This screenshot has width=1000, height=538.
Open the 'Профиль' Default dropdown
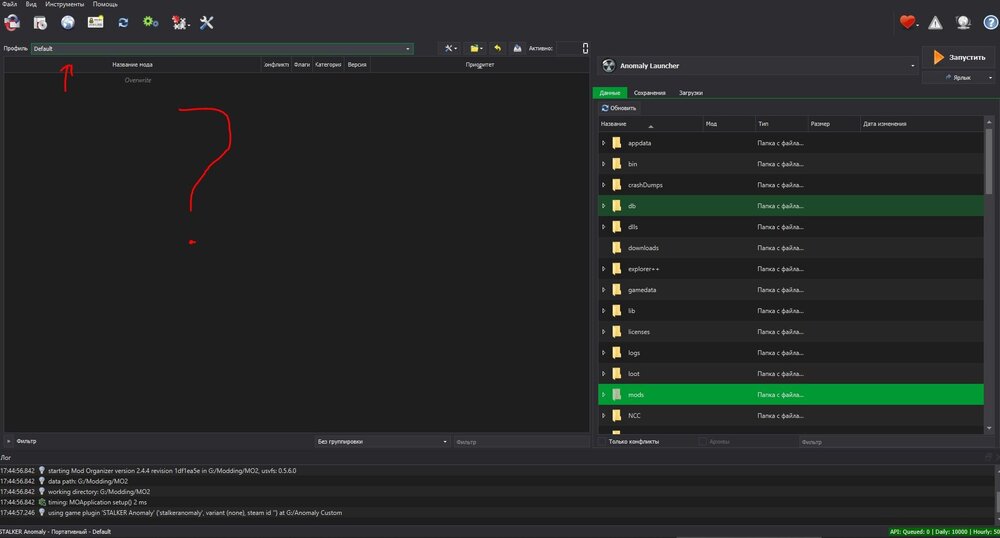point(222,48)
